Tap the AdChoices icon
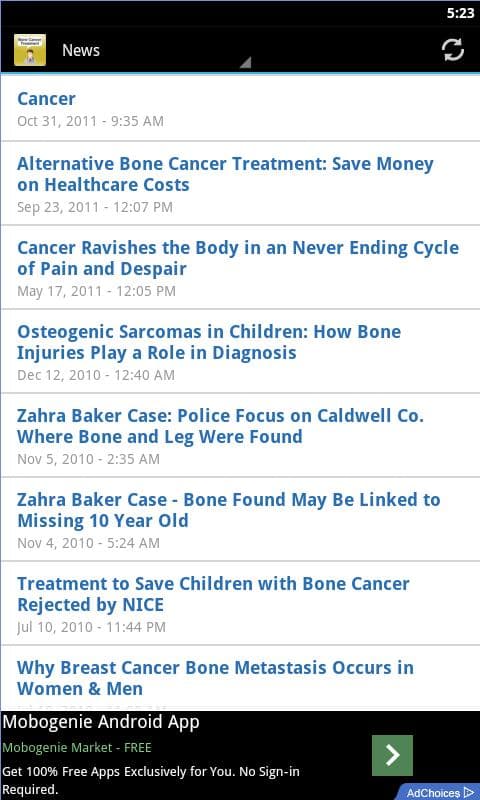 point(442,792)
